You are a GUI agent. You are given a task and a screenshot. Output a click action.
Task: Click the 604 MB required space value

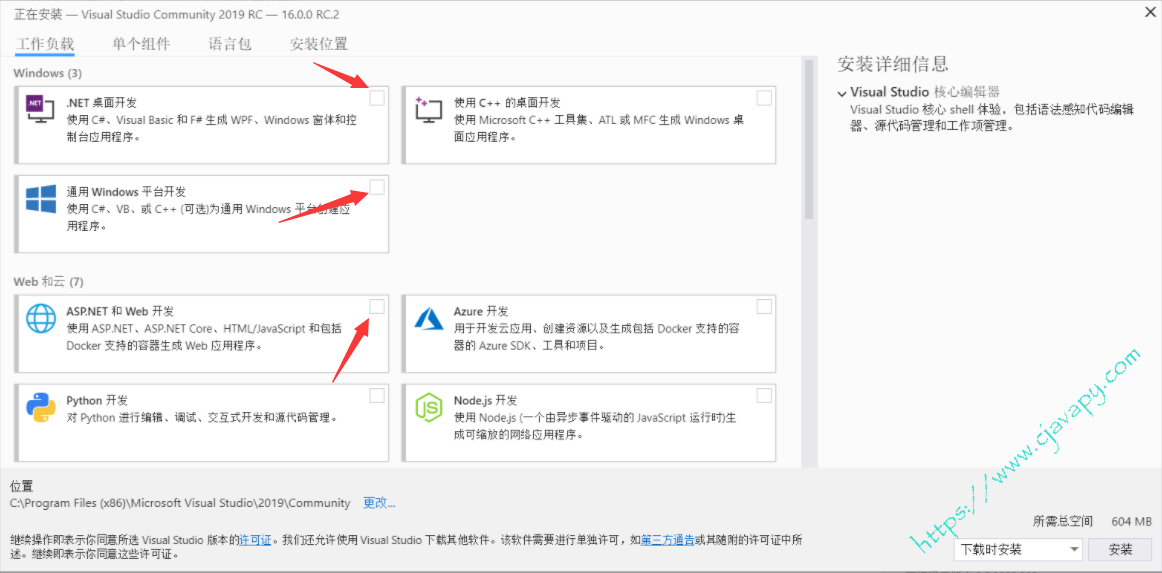(x=1132, y=521)
